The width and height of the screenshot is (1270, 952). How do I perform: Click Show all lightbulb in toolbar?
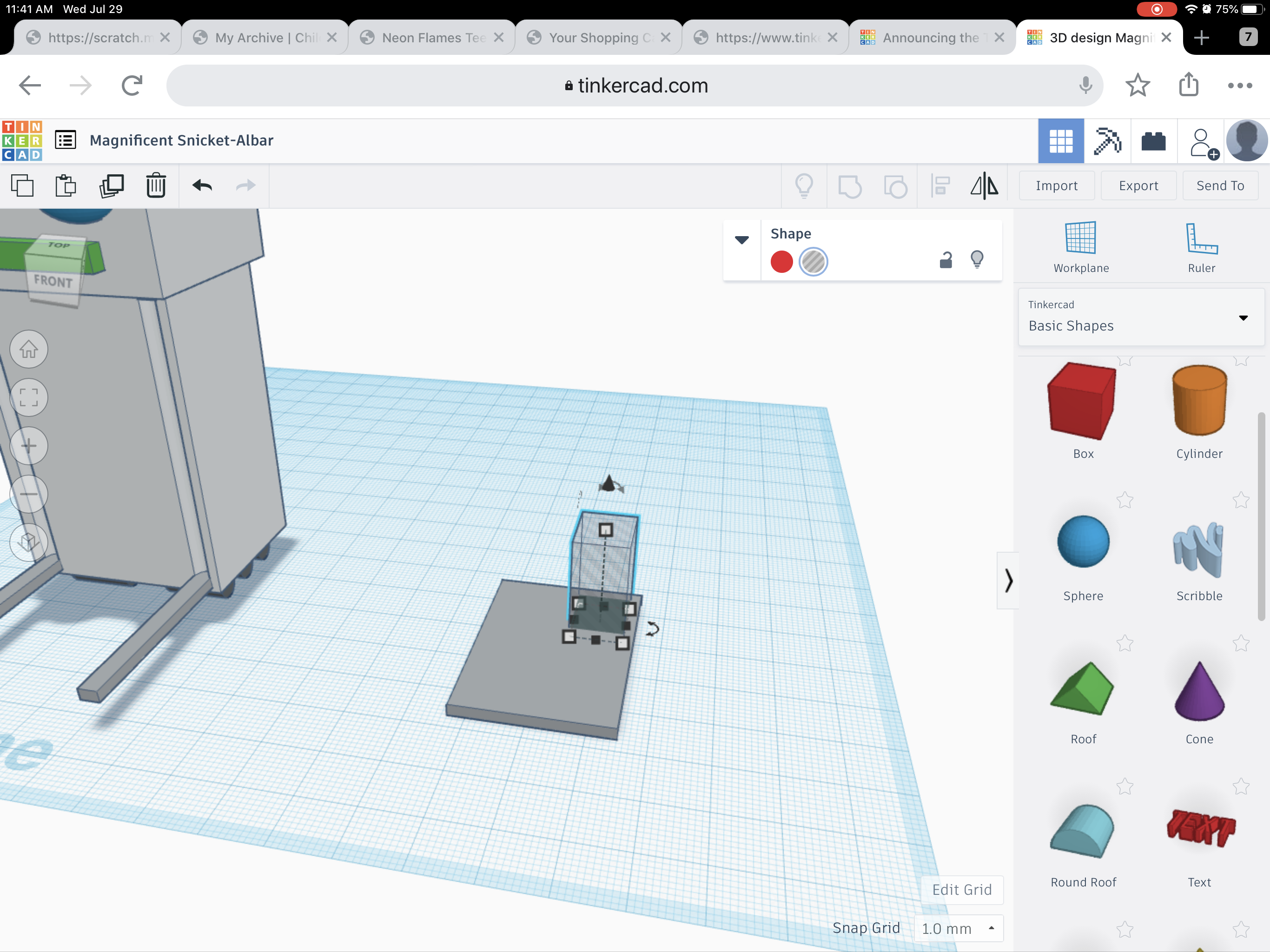pyautogui.click(x=804, y=186)
